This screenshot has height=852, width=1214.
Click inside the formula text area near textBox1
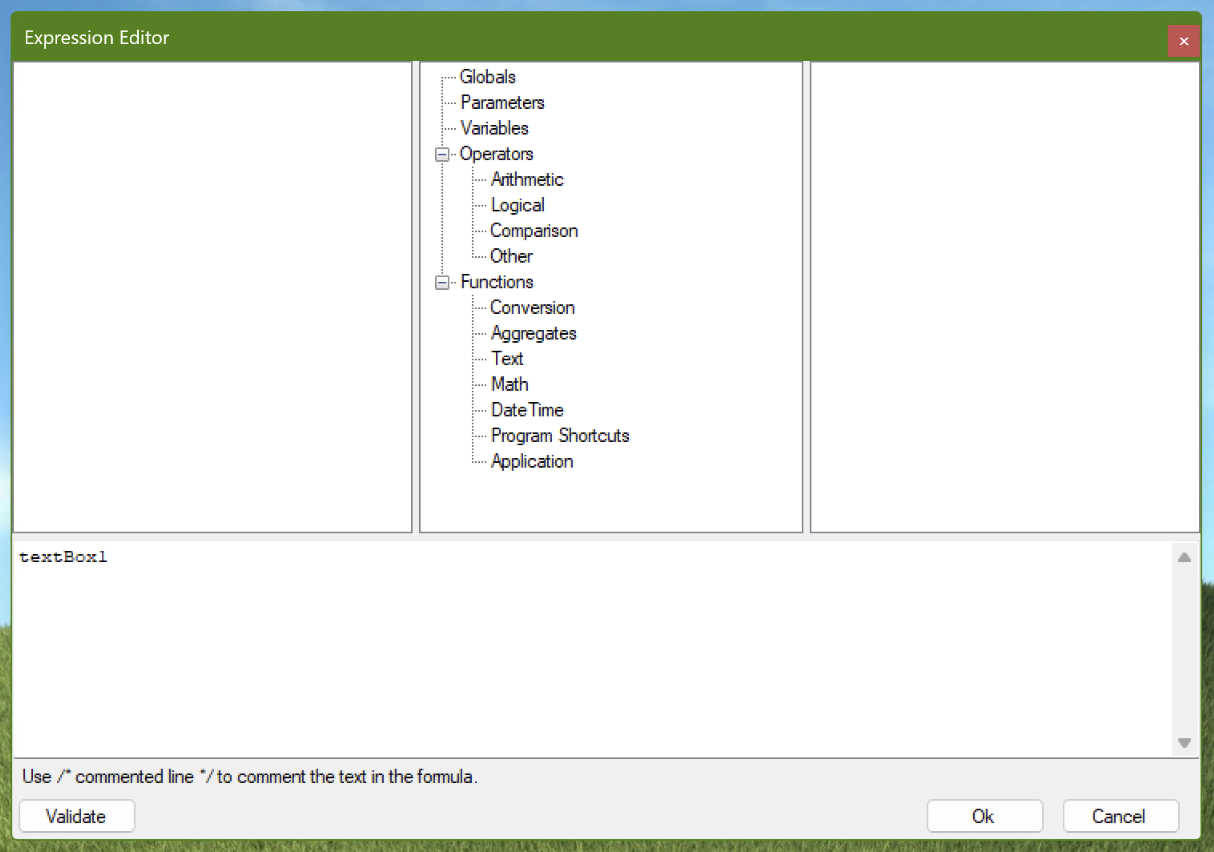tap(65, 557)
